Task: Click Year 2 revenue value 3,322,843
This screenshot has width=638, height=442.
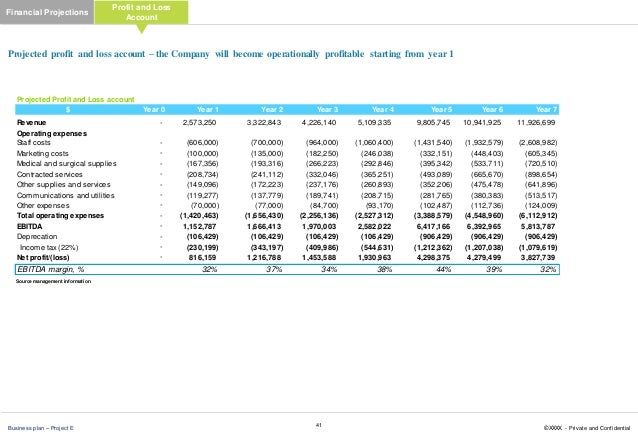Action: [x=264, y=123]
